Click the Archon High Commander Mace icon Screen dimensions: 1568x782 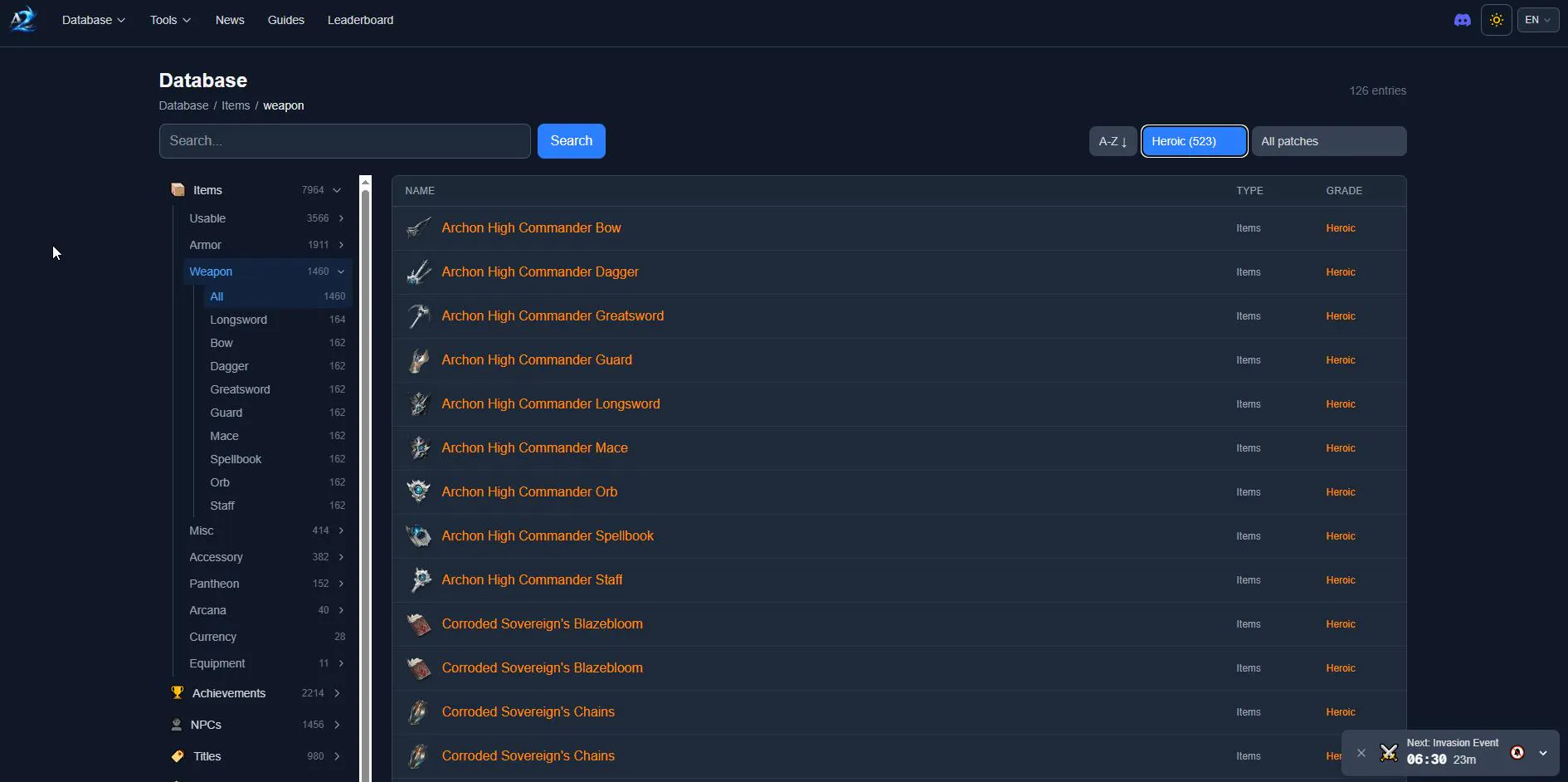coord(419,447)
